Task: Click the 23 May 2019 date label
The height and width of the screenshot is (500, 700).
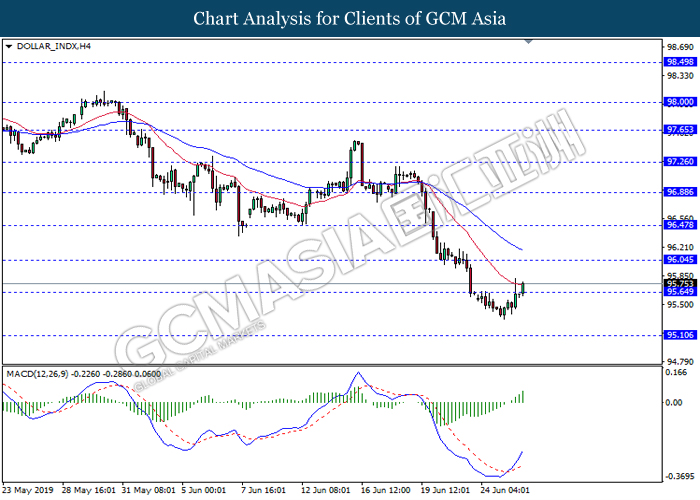Action: click(x=28, y=490)
